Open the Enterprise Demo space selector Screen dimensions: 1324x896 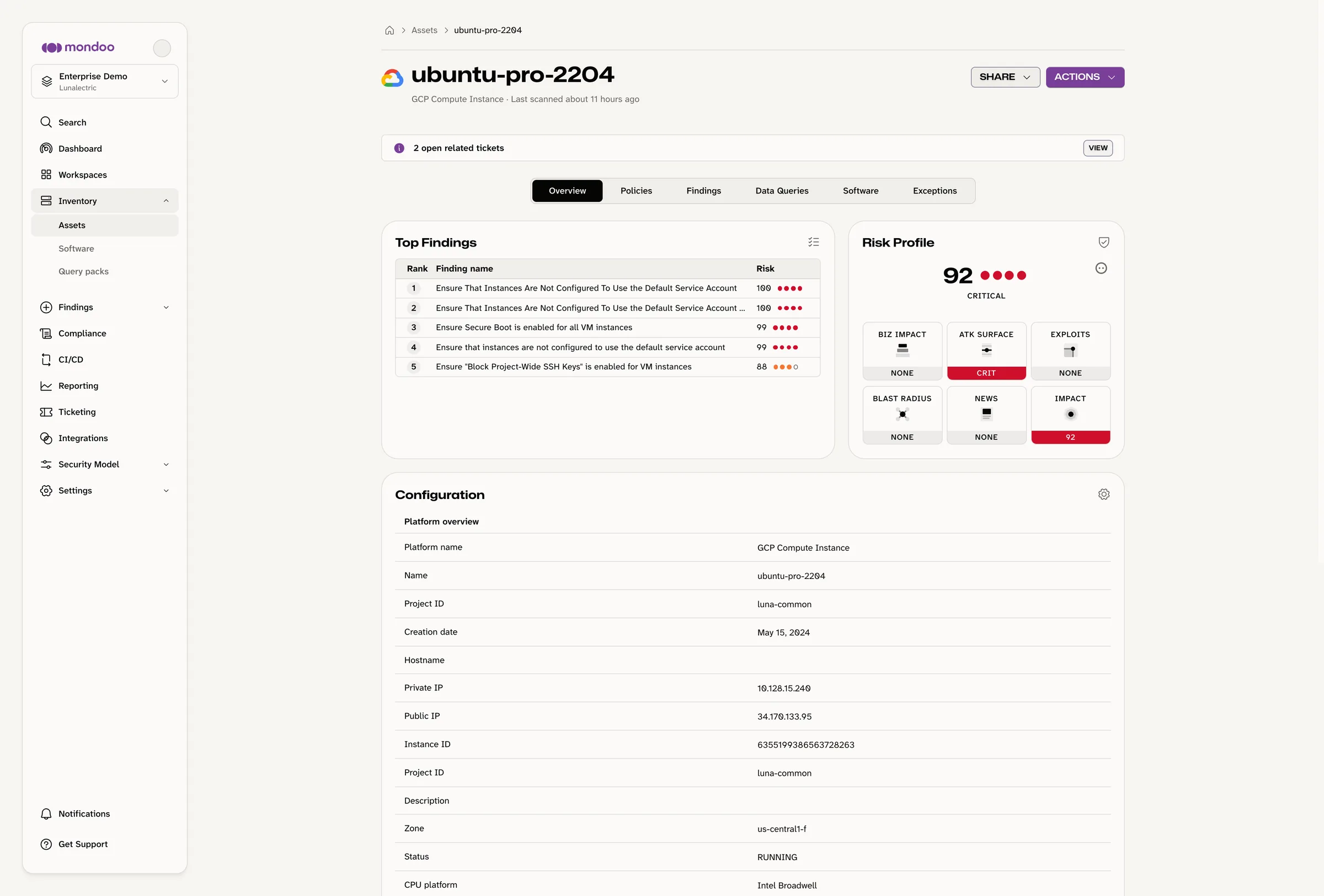(x=104, y=82)
